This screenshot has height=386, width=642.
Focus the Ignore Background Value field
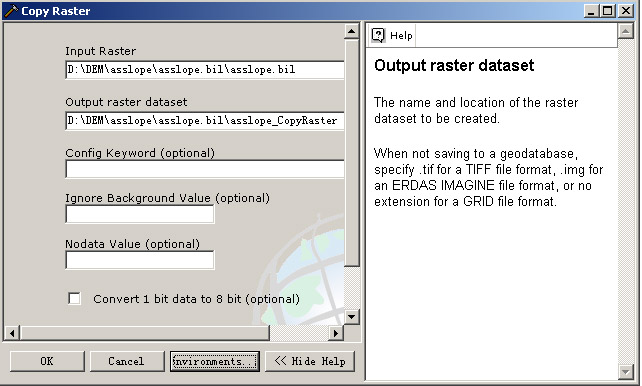140,214
